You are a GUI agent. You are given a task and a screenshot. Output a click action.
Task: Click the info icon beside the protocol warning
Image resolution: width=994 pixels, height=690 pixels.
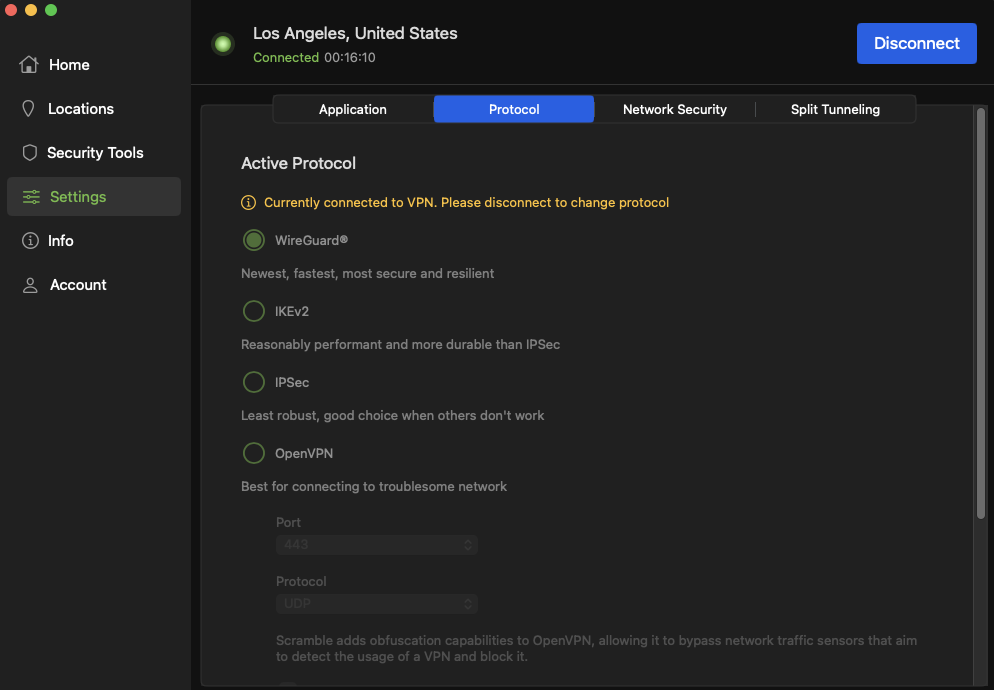click(x=248, y=202)
